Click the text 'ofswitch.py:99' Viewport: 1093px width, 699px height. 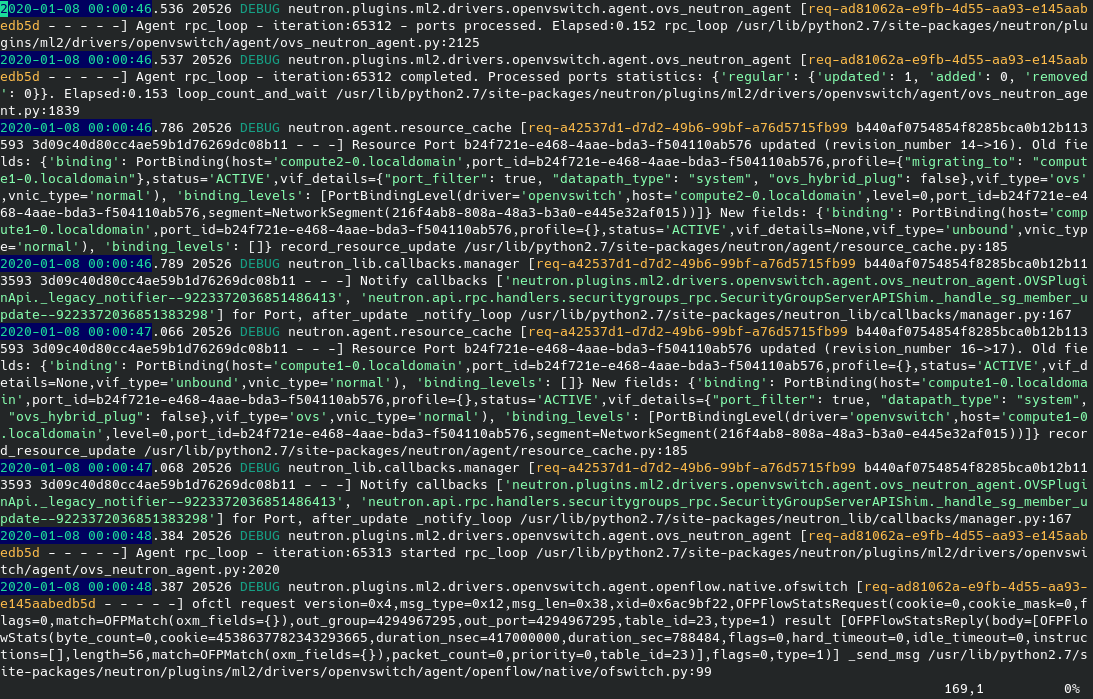(x=656, y=672)
